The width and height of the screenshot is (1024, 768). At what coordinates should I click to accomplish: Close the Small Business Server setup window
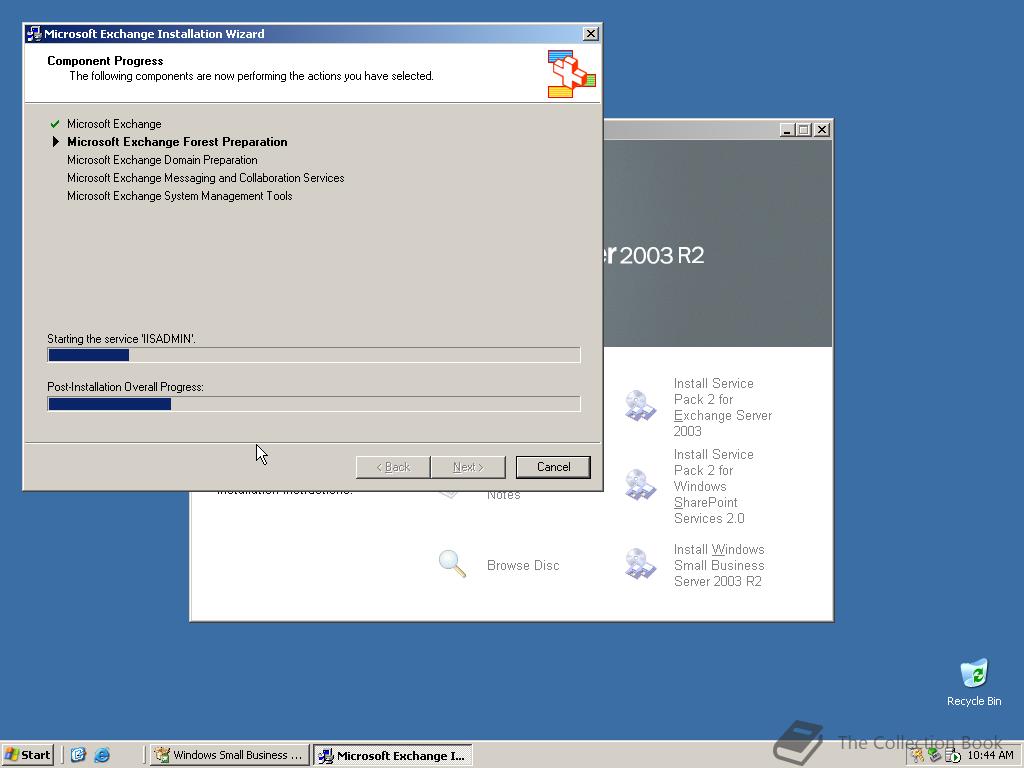tap(822, 130)
